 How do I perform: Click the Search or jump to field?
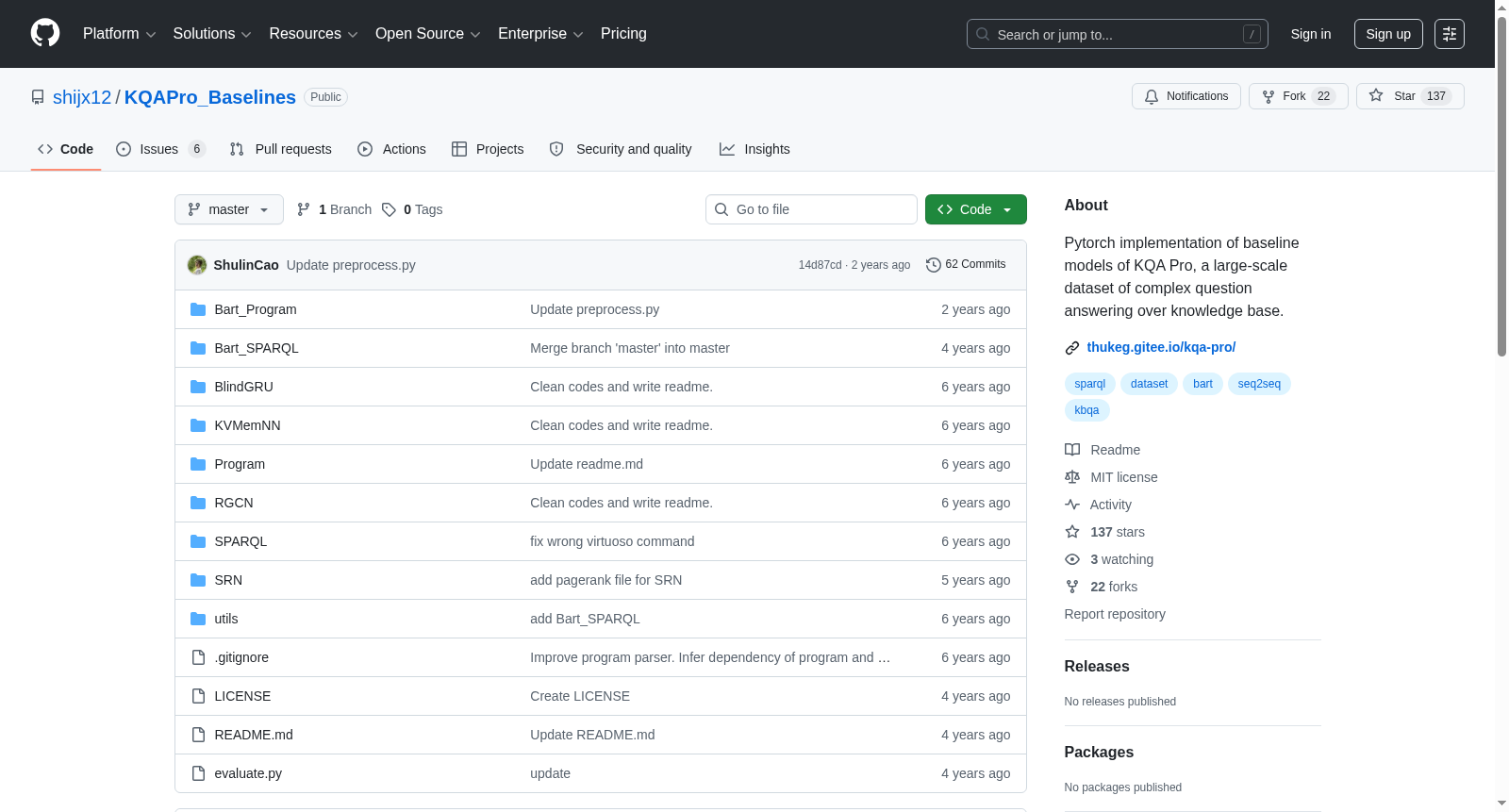click(1118, 34)
